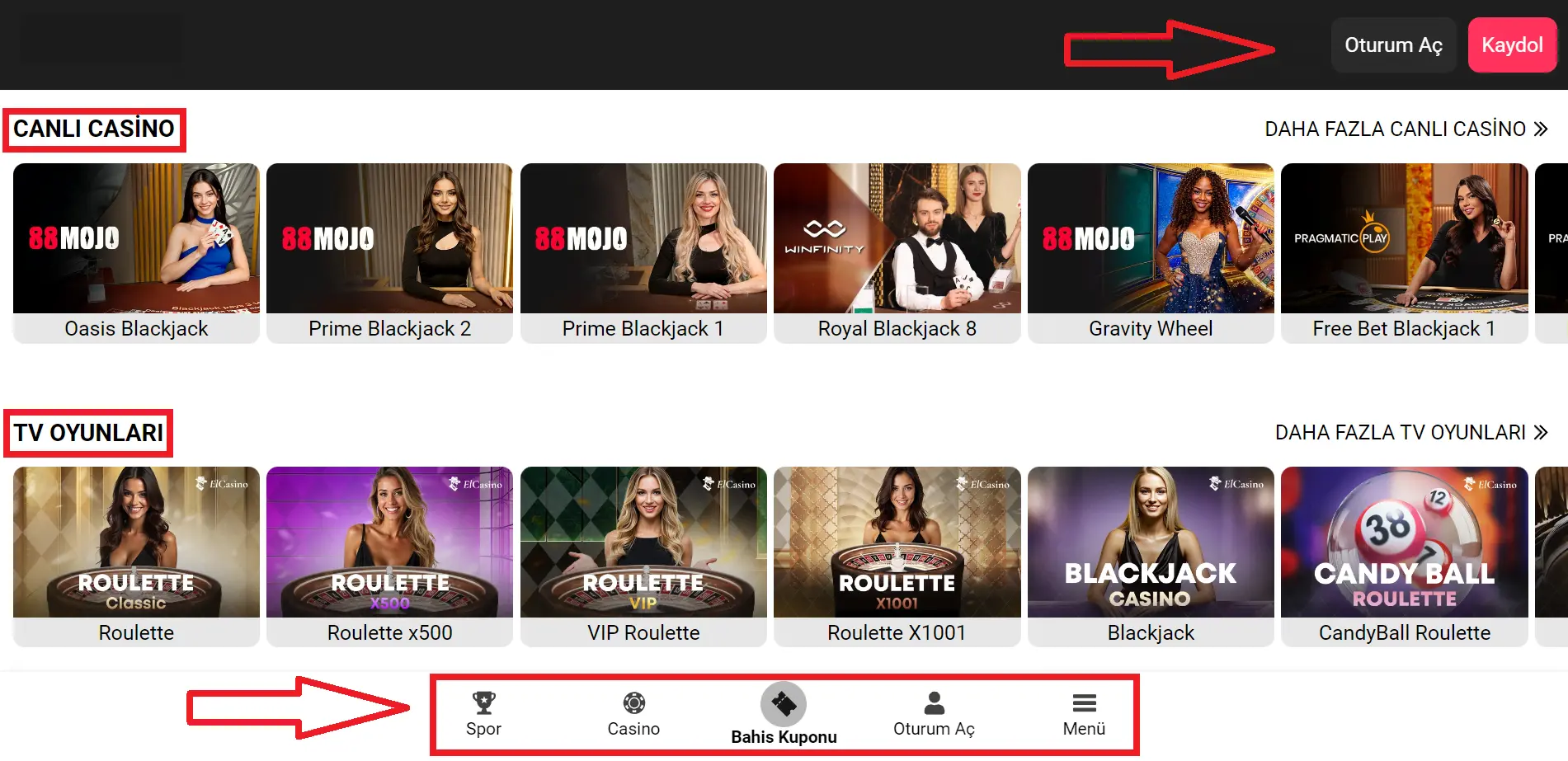
Task: Open the DAHA FAZLA CANLI CASİNO link
Action: tap(1395, 129)
